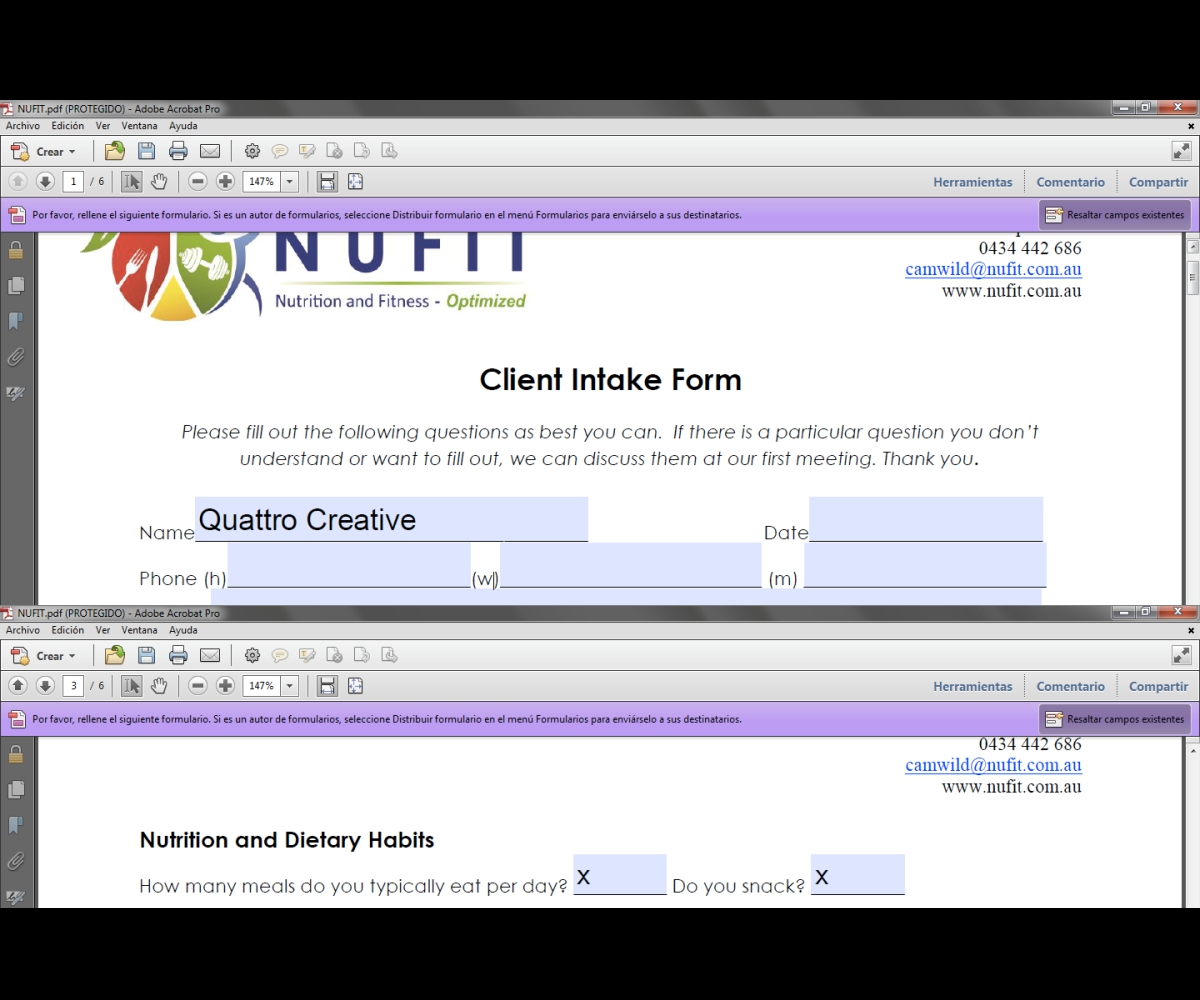Screen dimensions: 1200x1000
Task: Open the 147% zoom dropdown in page 1 window
Action: [290, 182]
